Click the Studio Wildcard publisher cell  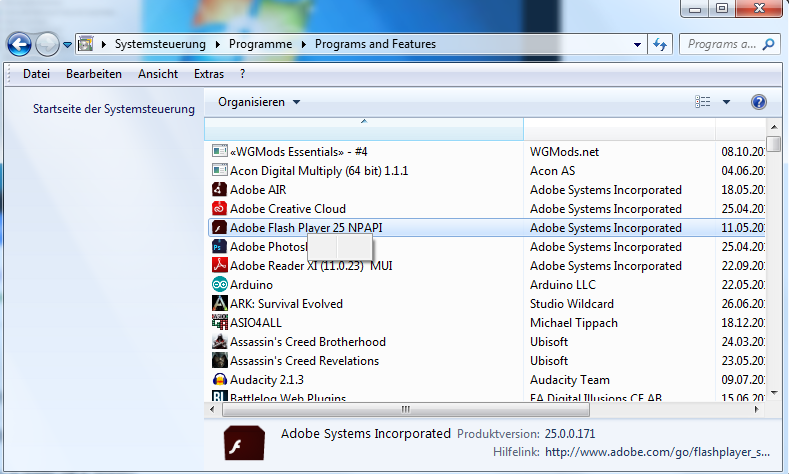tap(572, 303)
